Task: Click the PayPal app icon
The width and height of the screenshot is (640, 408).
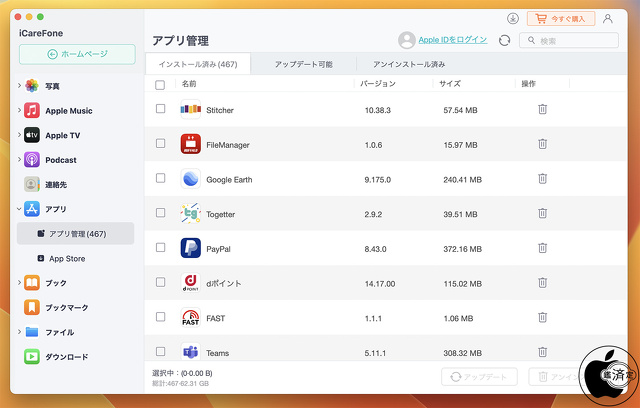Action: point(191,248)
